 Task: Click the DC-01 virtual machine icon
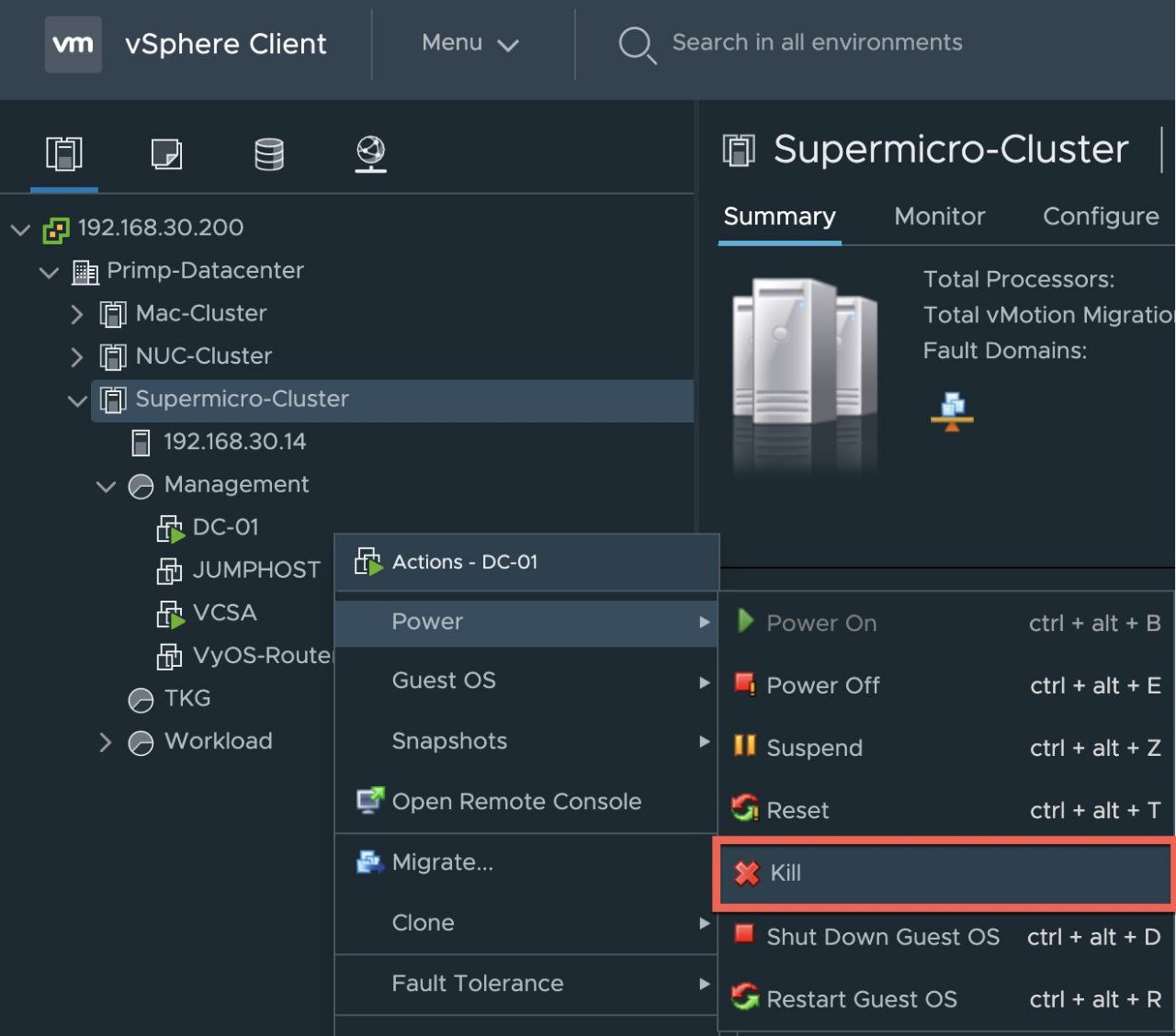[x=170, y=528]
